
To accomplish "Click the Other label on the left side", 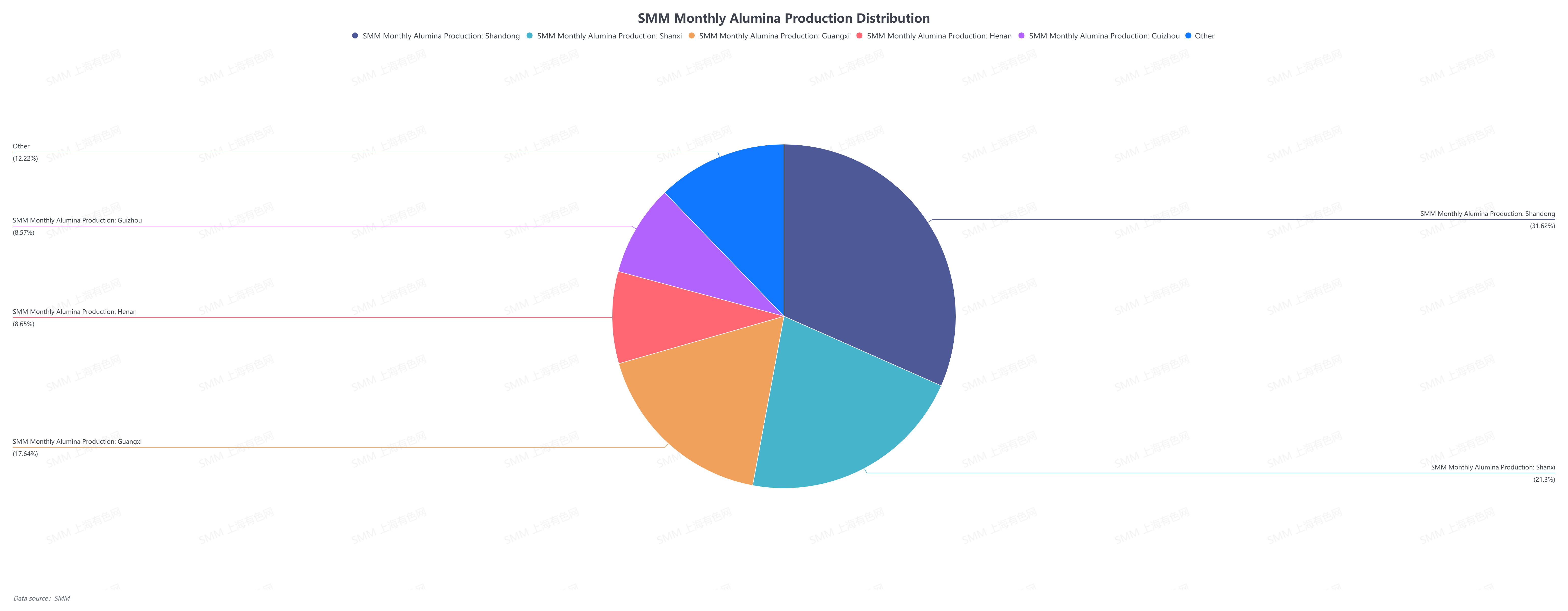I will click(21, 146).
